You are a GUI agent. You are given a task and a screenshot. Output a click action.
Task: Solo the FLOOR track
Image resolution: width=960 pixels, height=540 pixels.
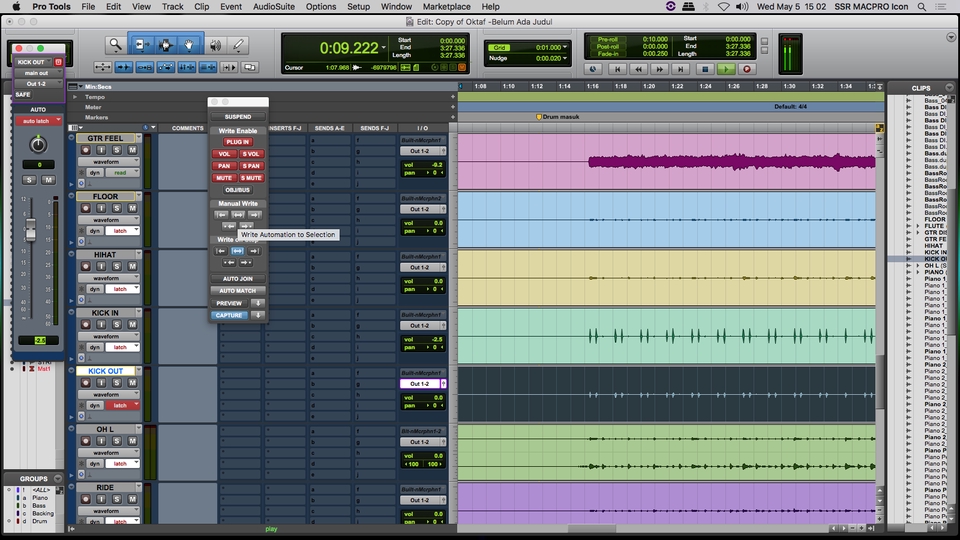(x=116, y=208)
